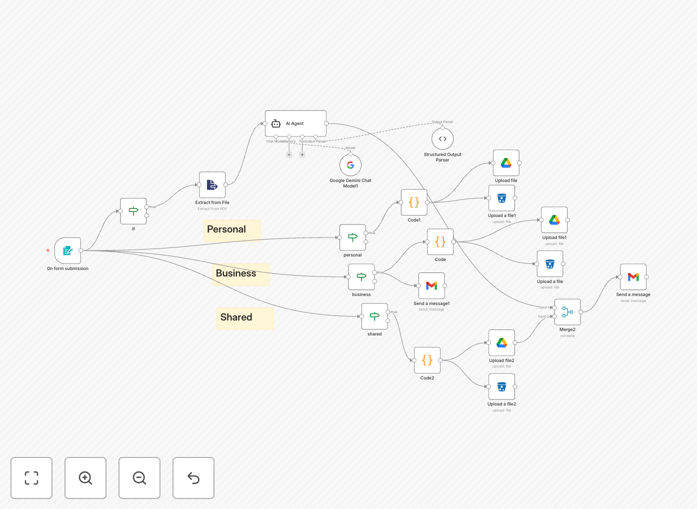Select the Google Gemini Chat Model1 node
The width and height of the screenshot is (697, 509).
click(x=350, y=165)
